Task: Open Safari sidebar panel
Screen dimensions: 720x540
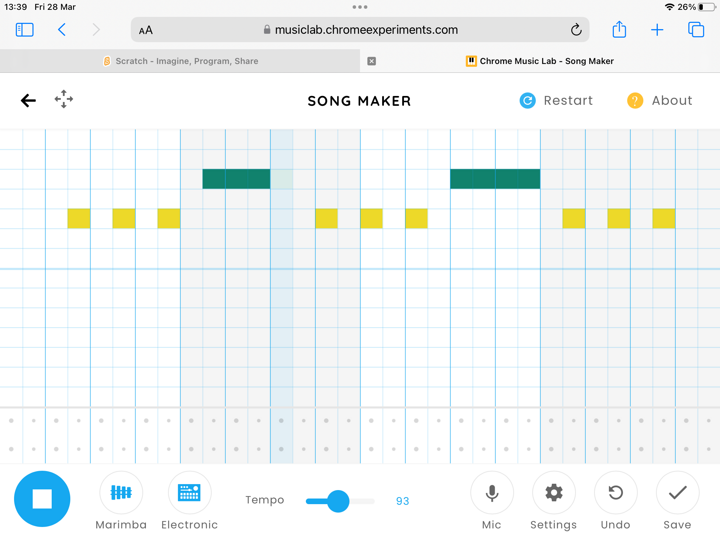Action: tap(25, 30)
